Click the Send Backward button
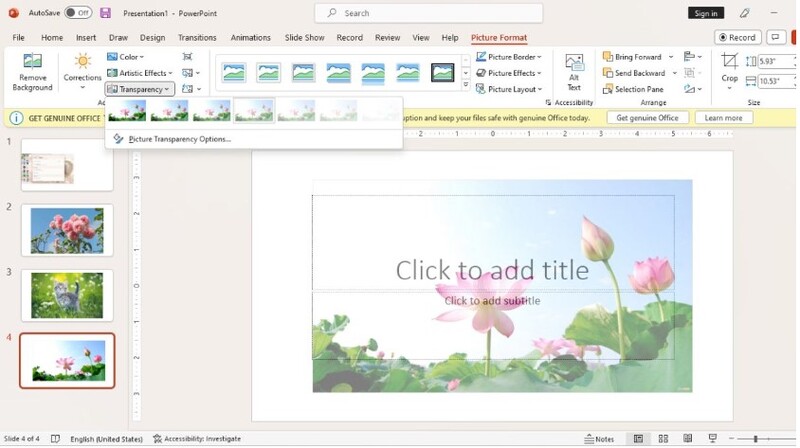800x448 pixels. pos(634,73)
